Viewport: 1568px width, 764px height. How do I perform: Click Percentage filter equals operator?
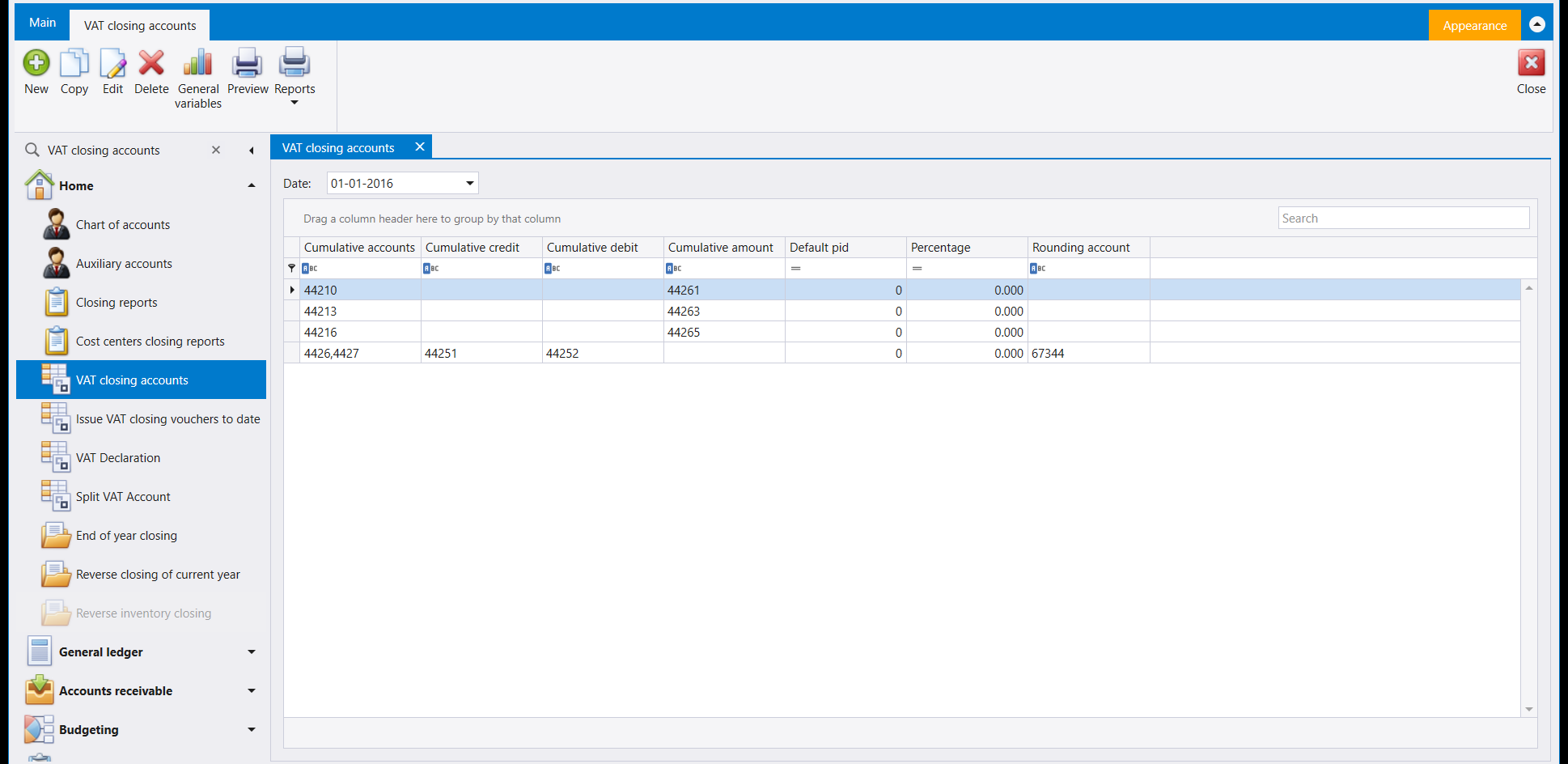tap(917, 268)
